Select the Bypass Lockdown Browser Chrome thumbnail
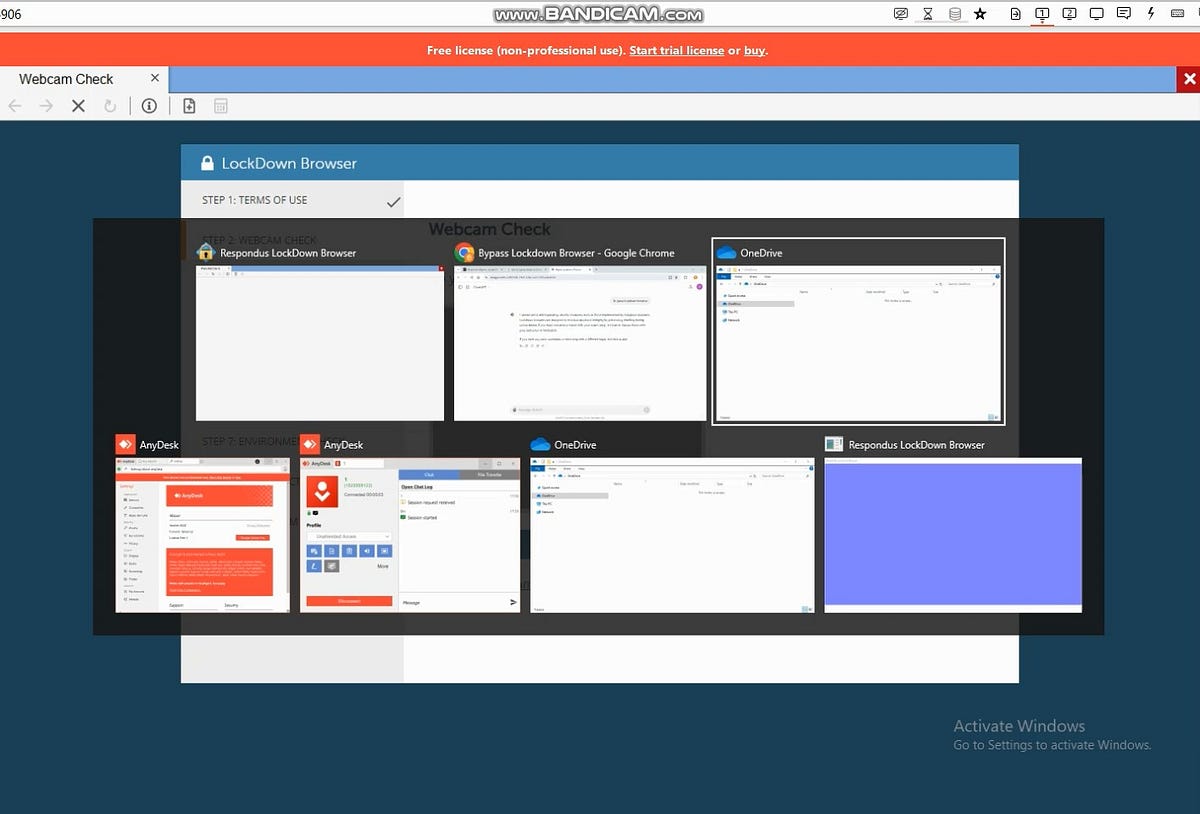 coord(580,340)
